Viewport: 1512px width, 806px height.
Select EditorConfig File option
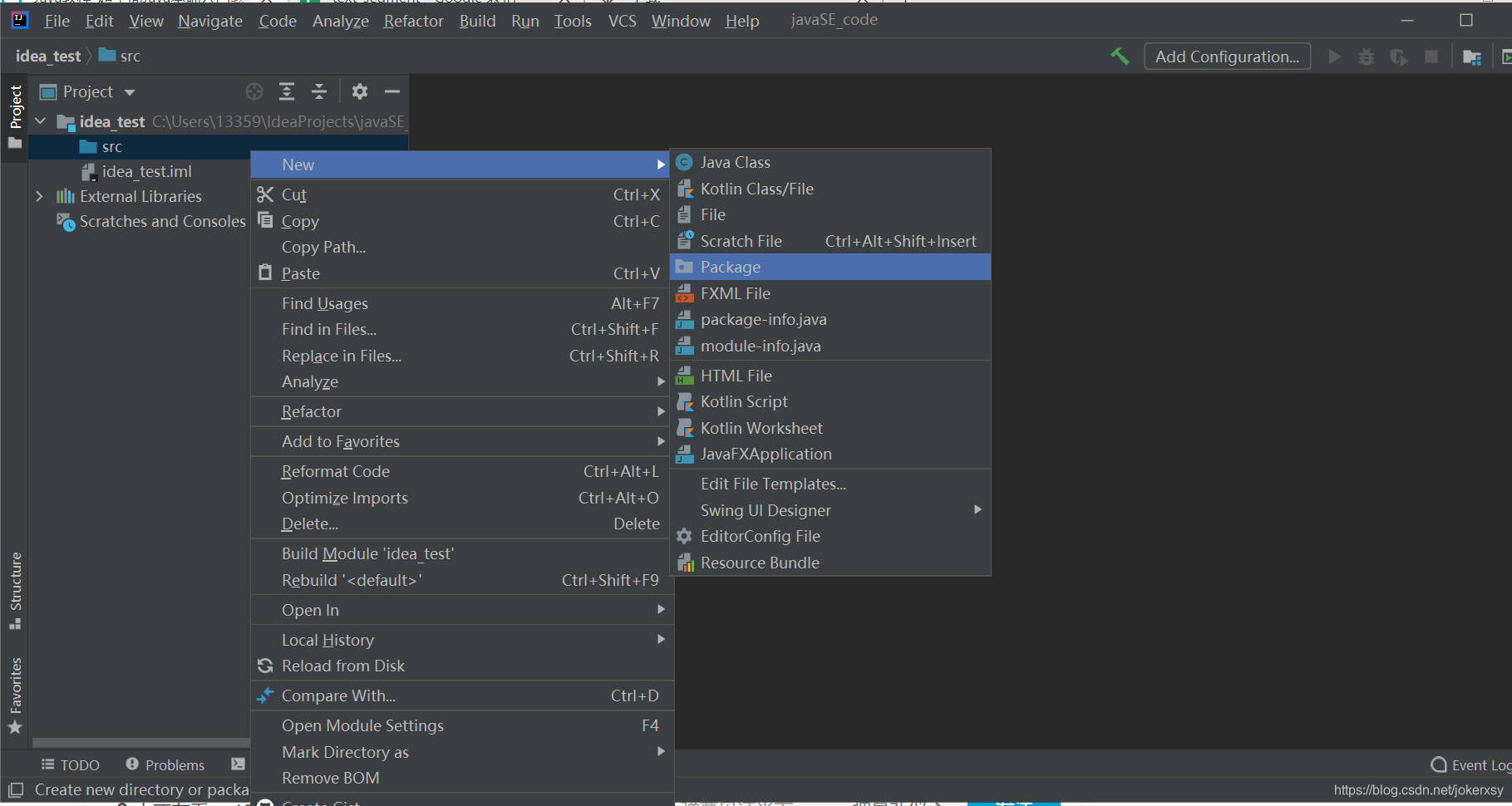[830, 536]
